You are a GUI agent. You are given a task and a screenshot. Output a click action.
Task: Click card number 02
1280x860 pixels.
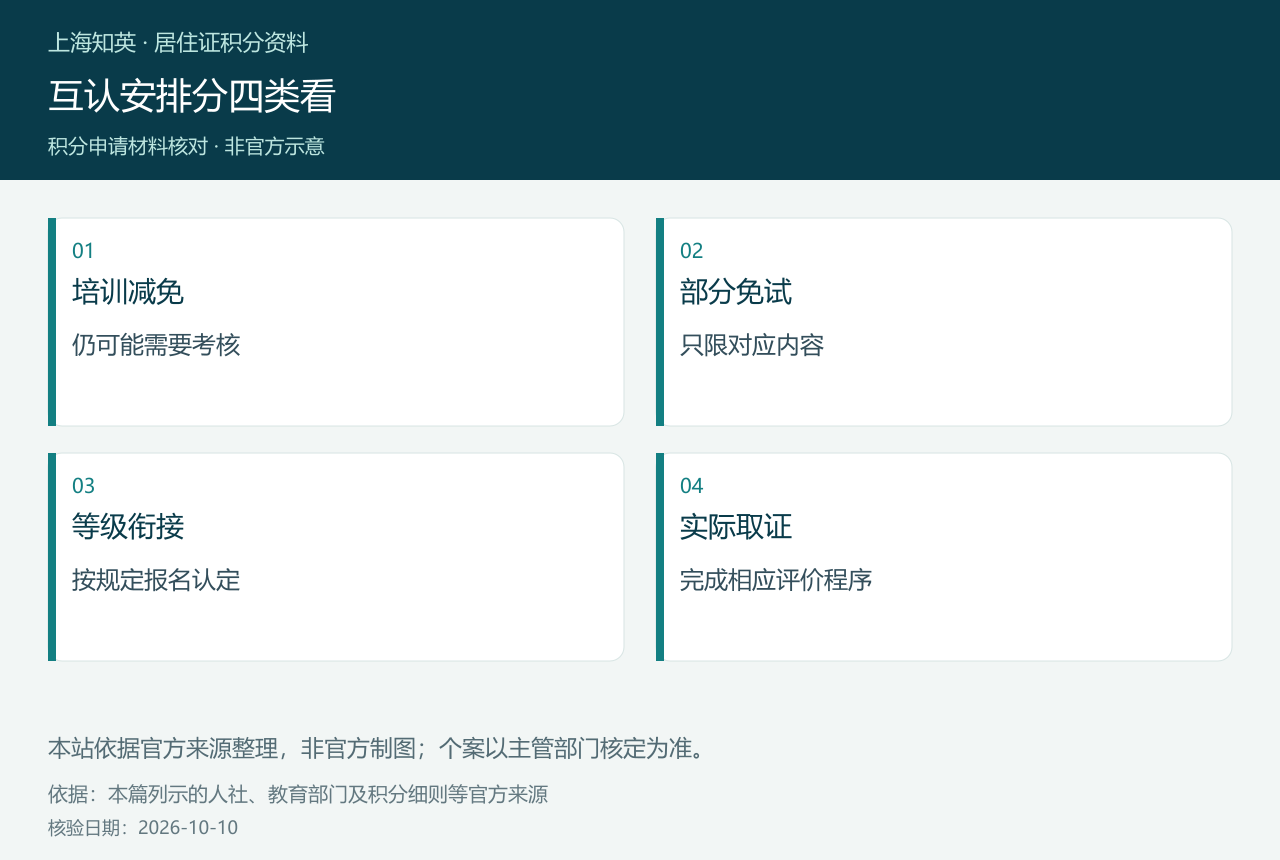[691, 251]
